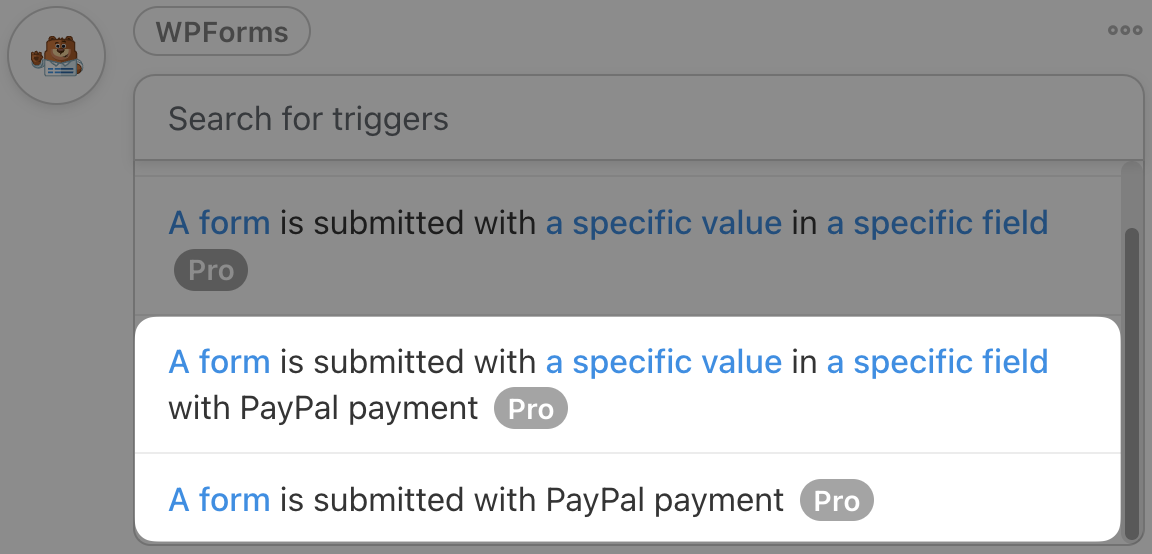Focus the Search for triggers field
The width and height of the screenshot is (1152, 554).
point(638,119)
